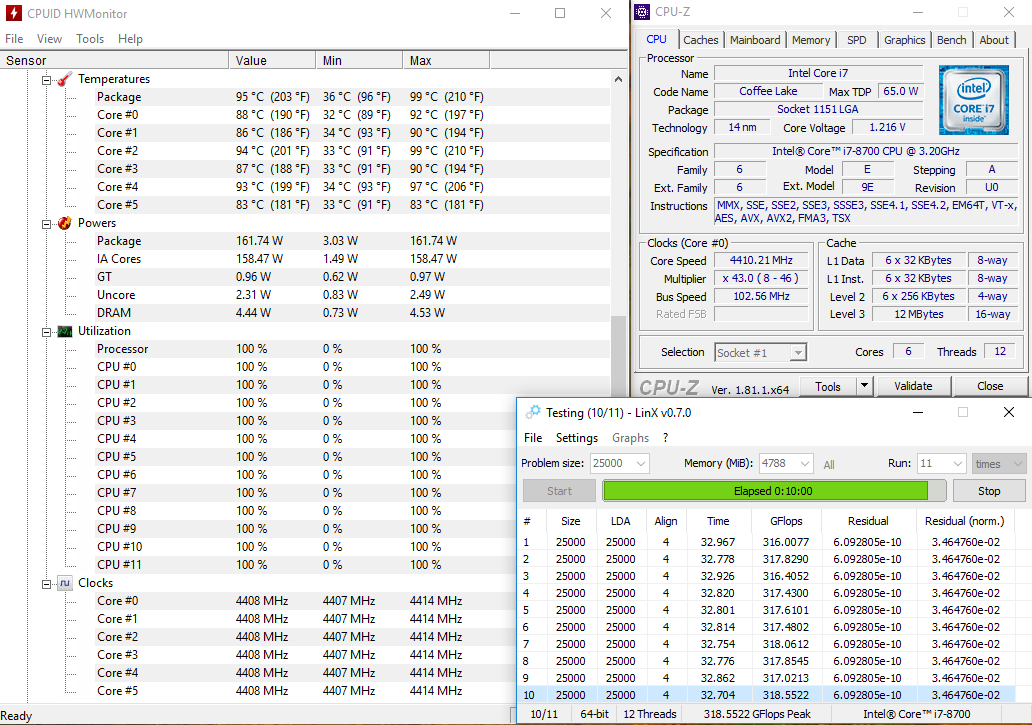Select result row 1 in LinX table
This screenshot has height=725, width=1032.
pyautogui.click(x=767, y=542)
